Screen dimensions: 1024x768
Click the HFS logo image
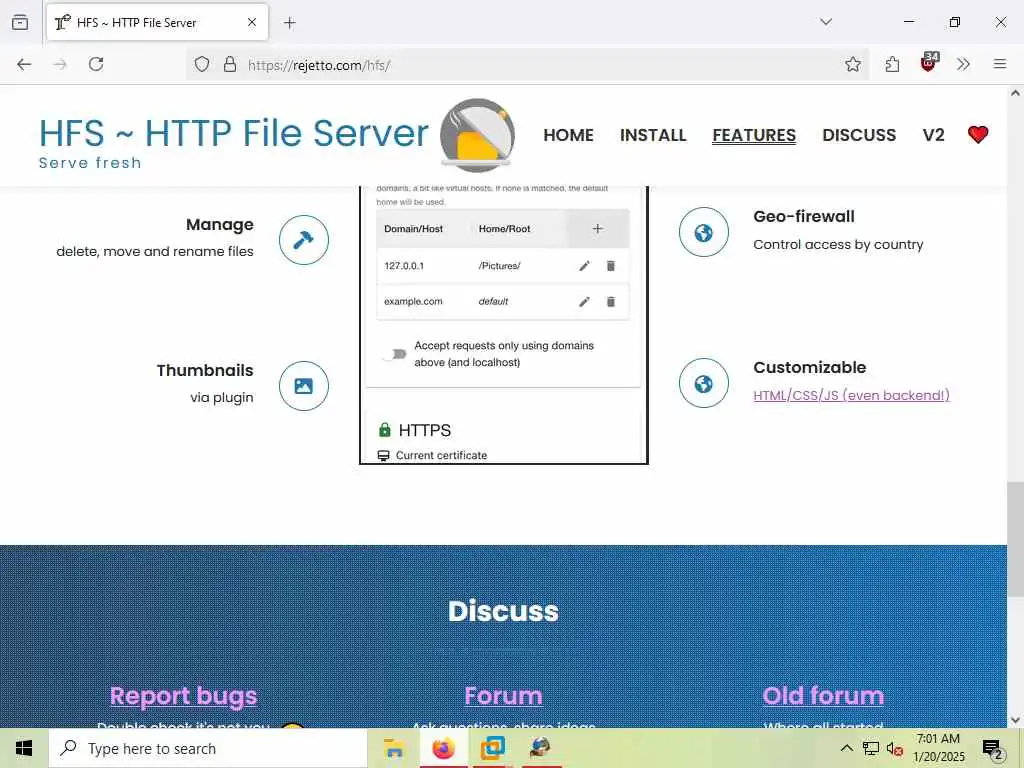pyautogui.click(x=477, y=135)
